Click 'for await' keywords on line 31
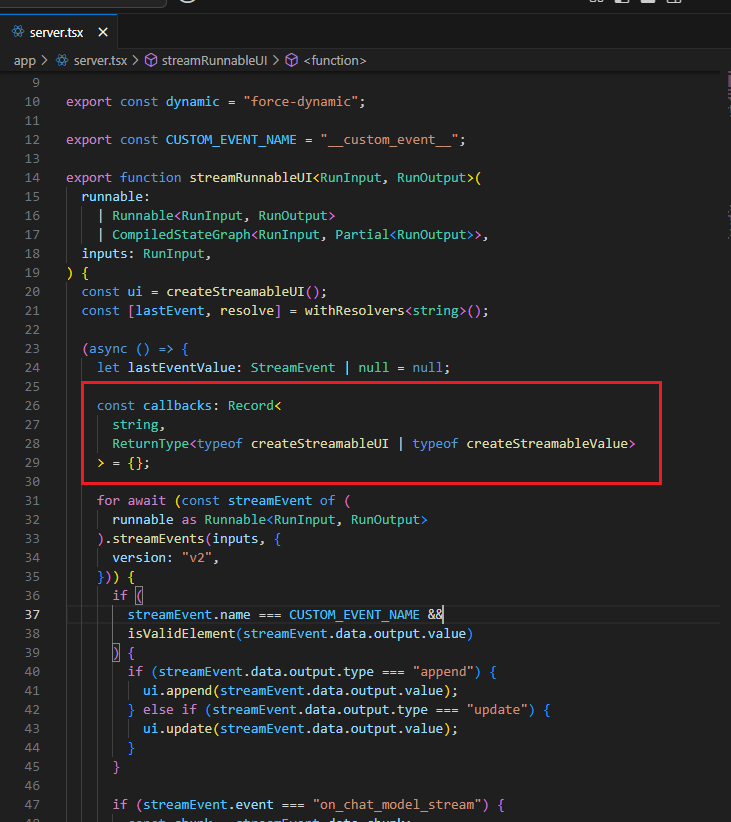 [131, 501]
